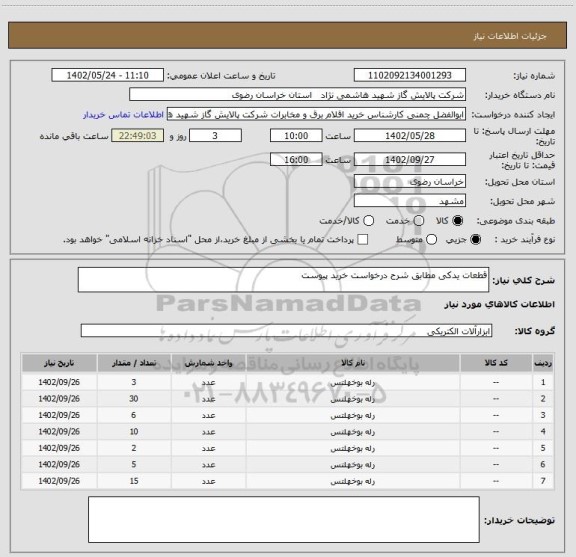Click the نام کالا column header
Image resolution: width=576 pixels, height=557 pixels.
click(353, 363)
